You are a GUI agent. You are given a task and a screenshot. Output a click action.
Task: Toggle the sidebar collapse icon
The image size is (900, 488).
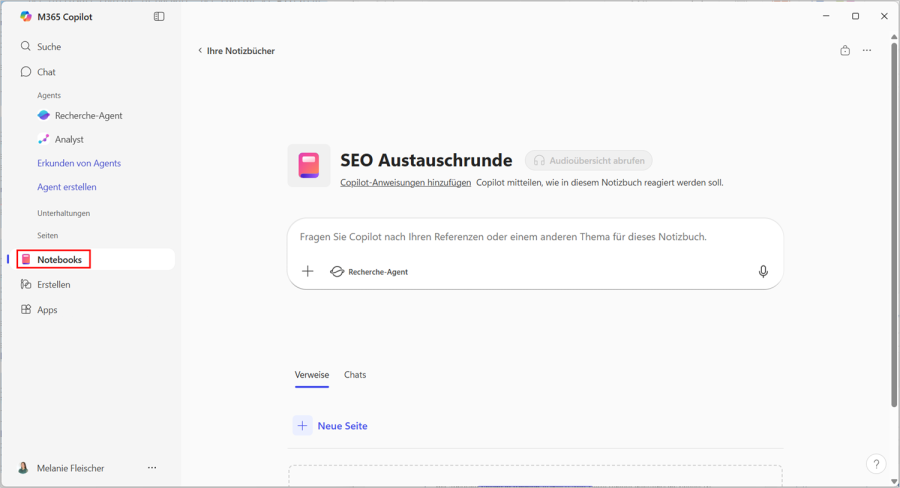(159, 17)
